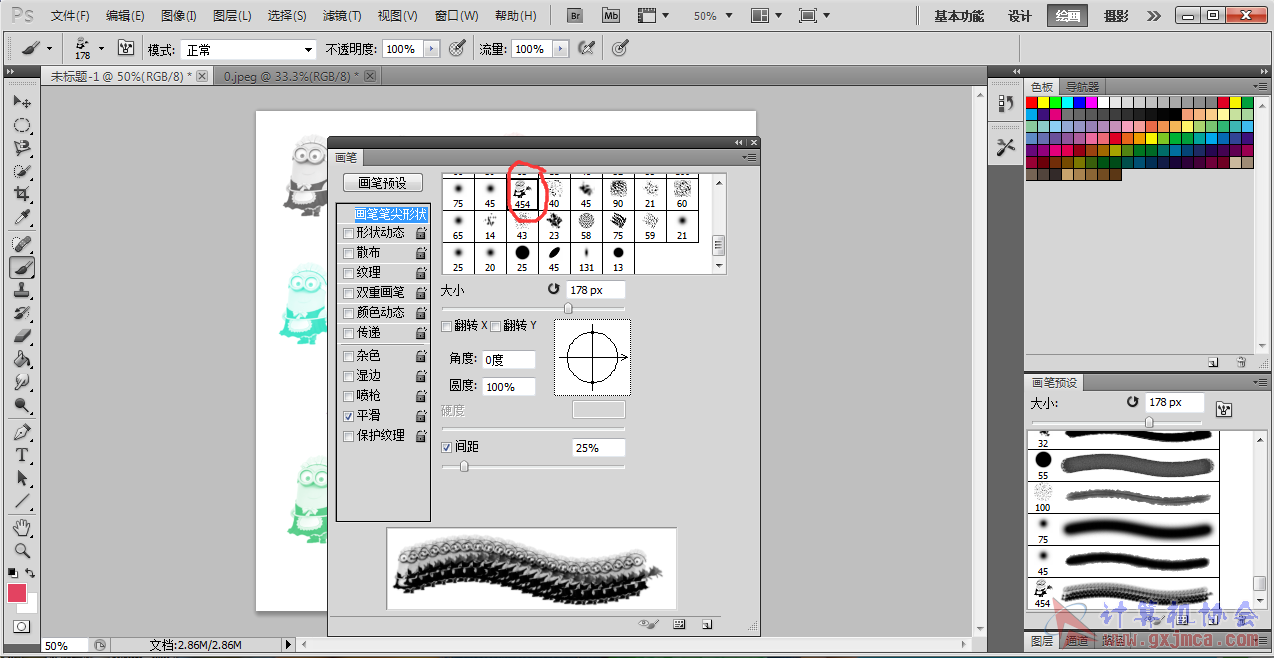The height and width of the screenshot is (658, 1274).
Task: Select the Lasso tool
Action: 21,148
